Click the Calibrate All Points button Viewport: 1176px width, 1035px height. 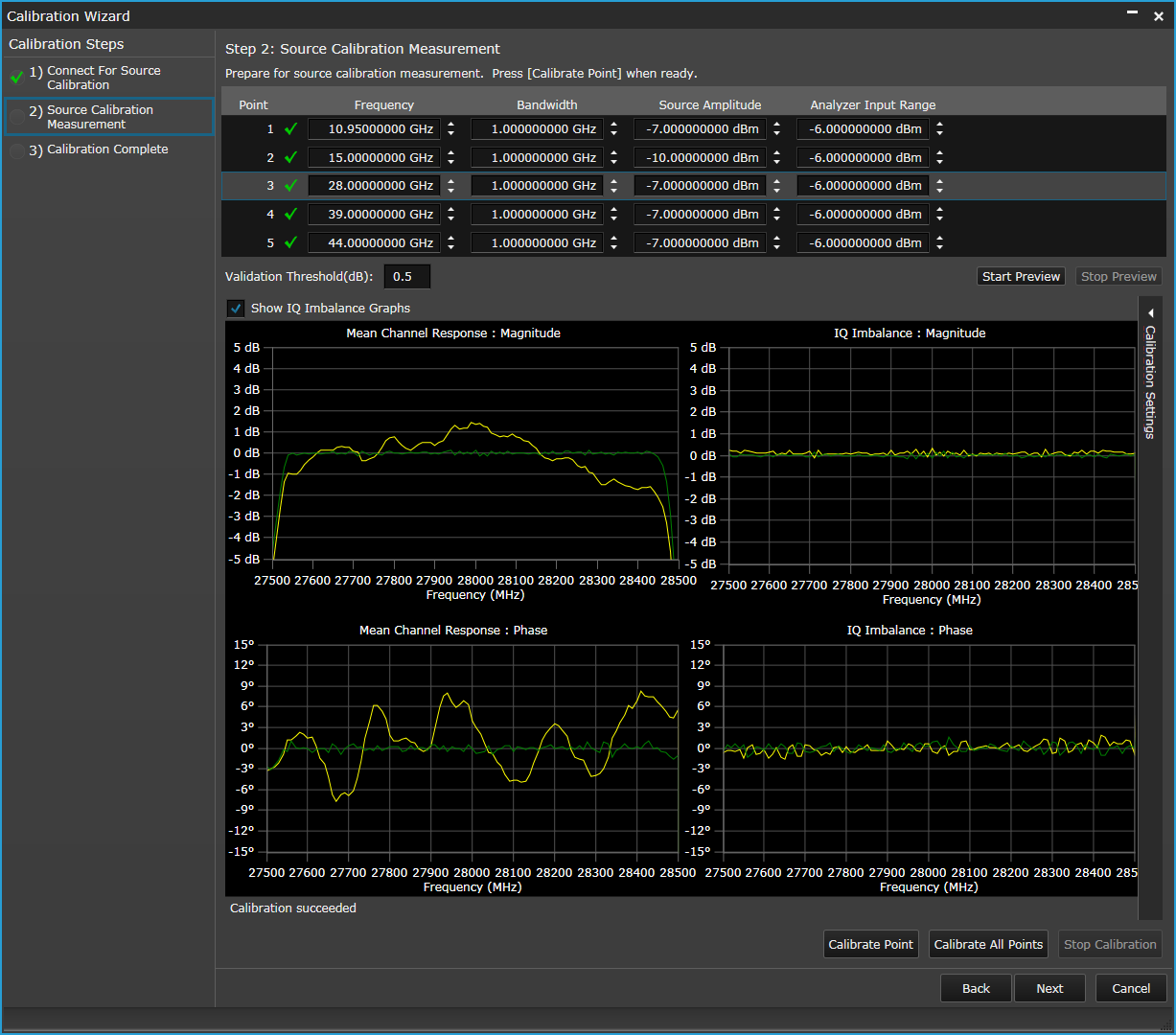click(x=988, y=944)
